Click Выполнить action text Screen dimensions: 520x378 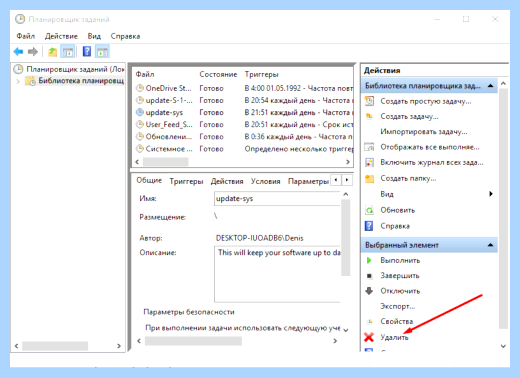point(400,260)
